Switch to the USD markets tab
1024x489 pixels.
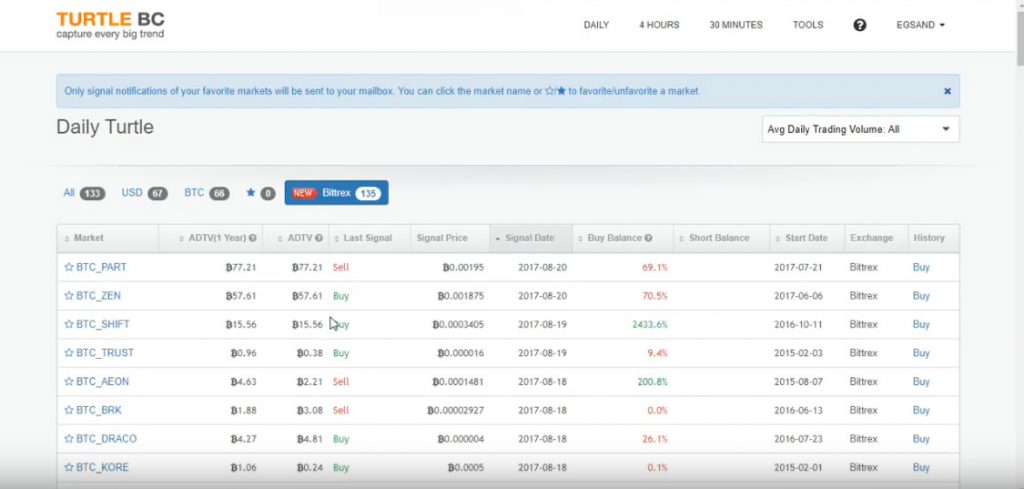(x=144, y=193)
